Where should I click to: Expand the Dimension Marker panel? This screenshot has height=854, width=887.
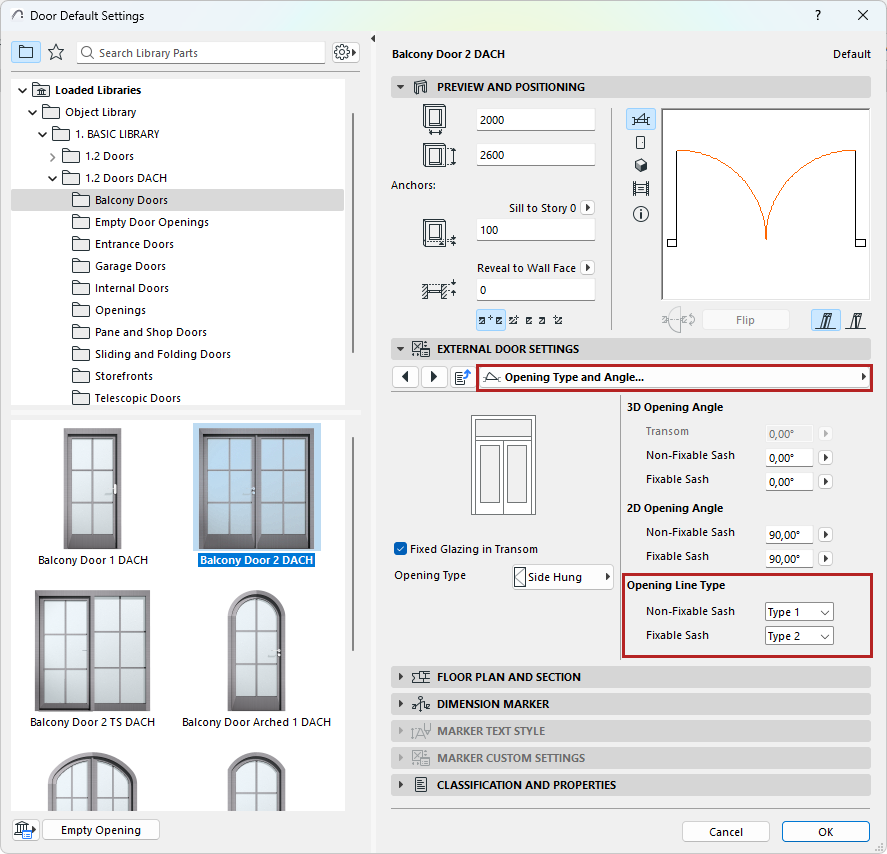pyautogui.click(x=401, y=704)
